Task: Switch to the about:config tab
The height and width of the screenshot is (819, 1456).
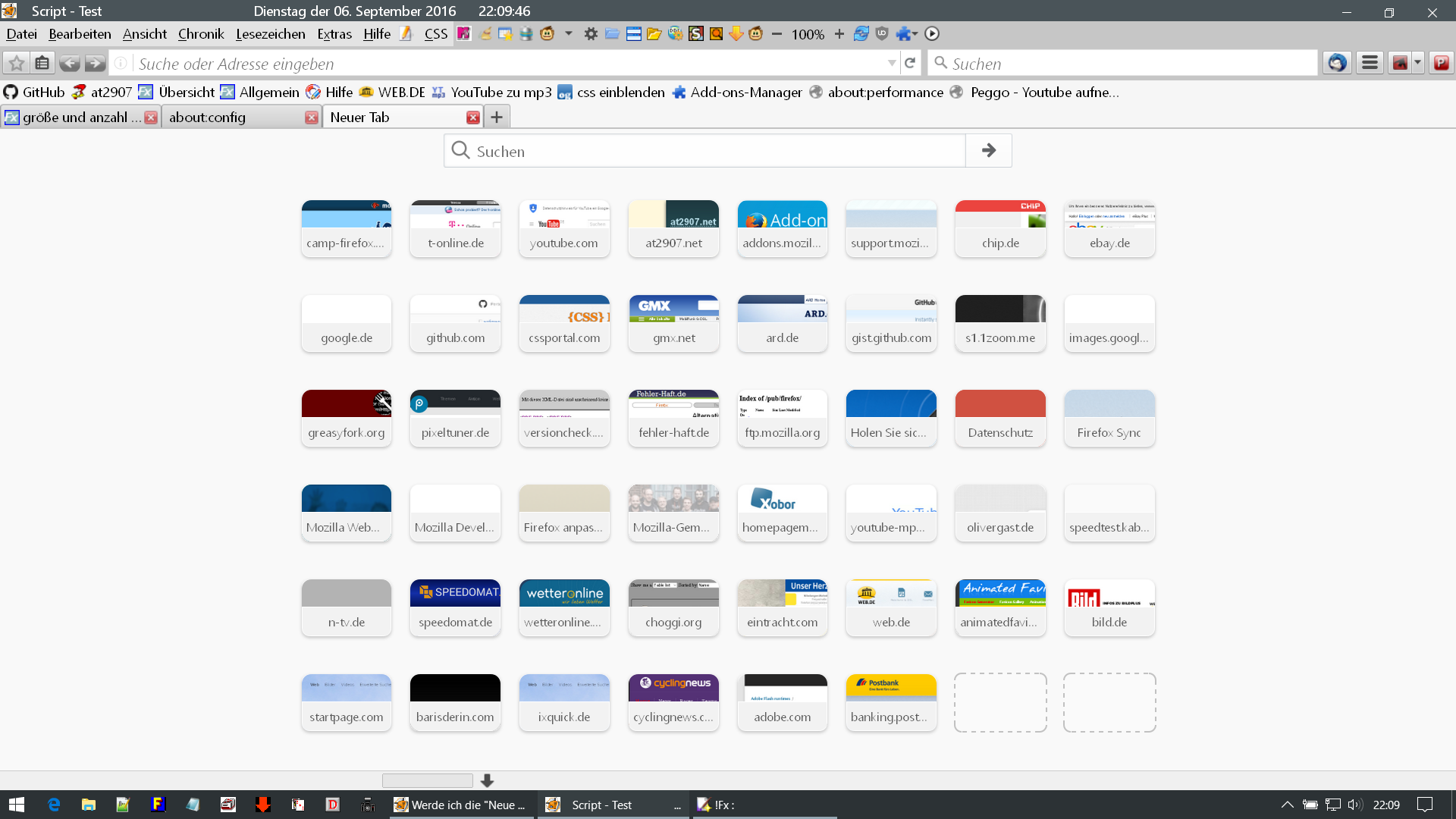Action: click(x=227, y=118)
